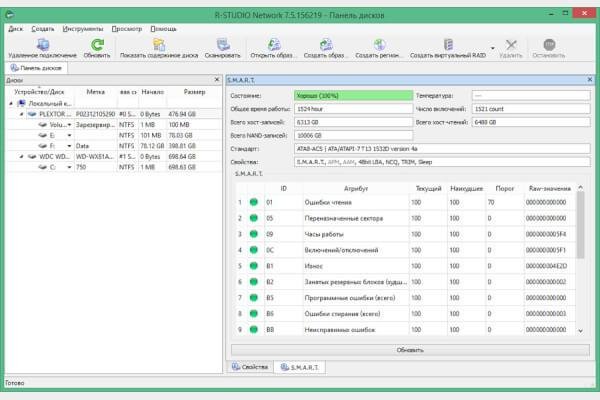
Task: Click green status dot for attribute 09
Action: tap(253, 234)
